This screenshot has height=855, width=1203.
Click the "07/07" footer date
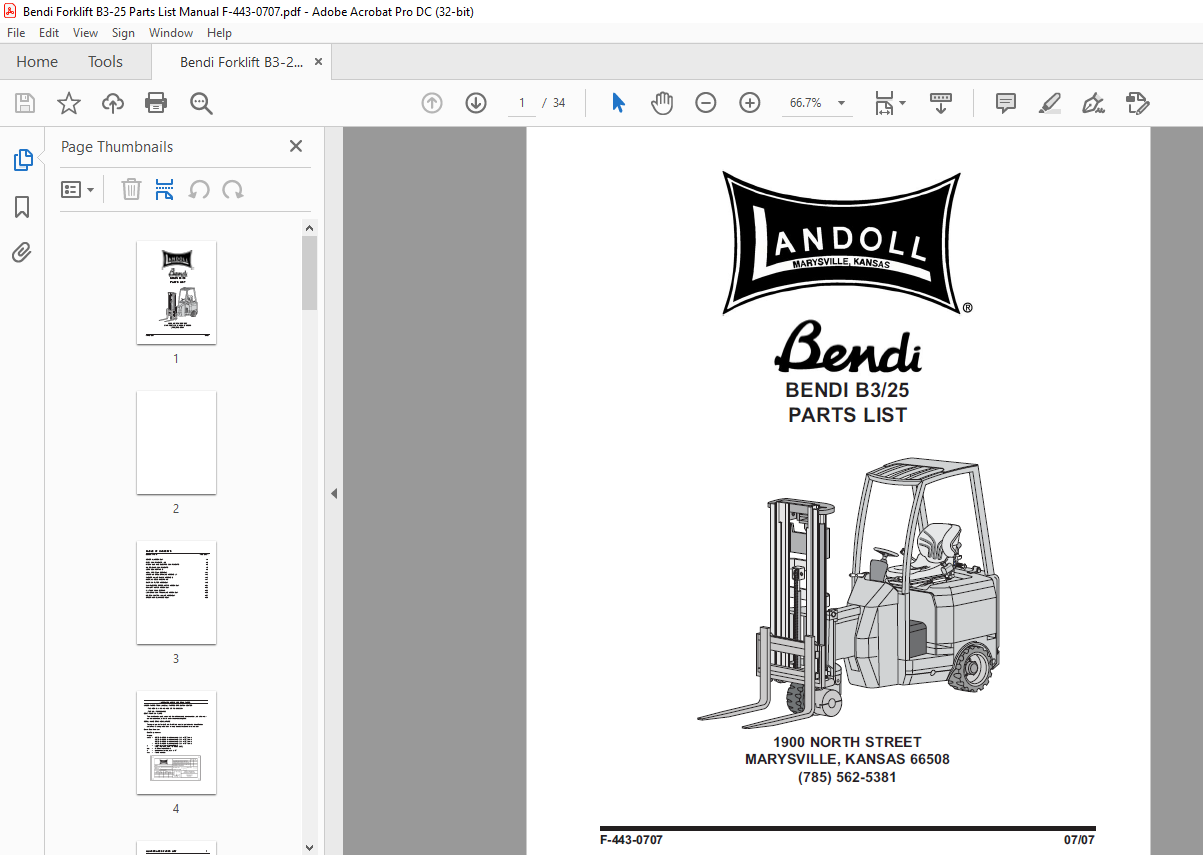tap(1079, 841)
